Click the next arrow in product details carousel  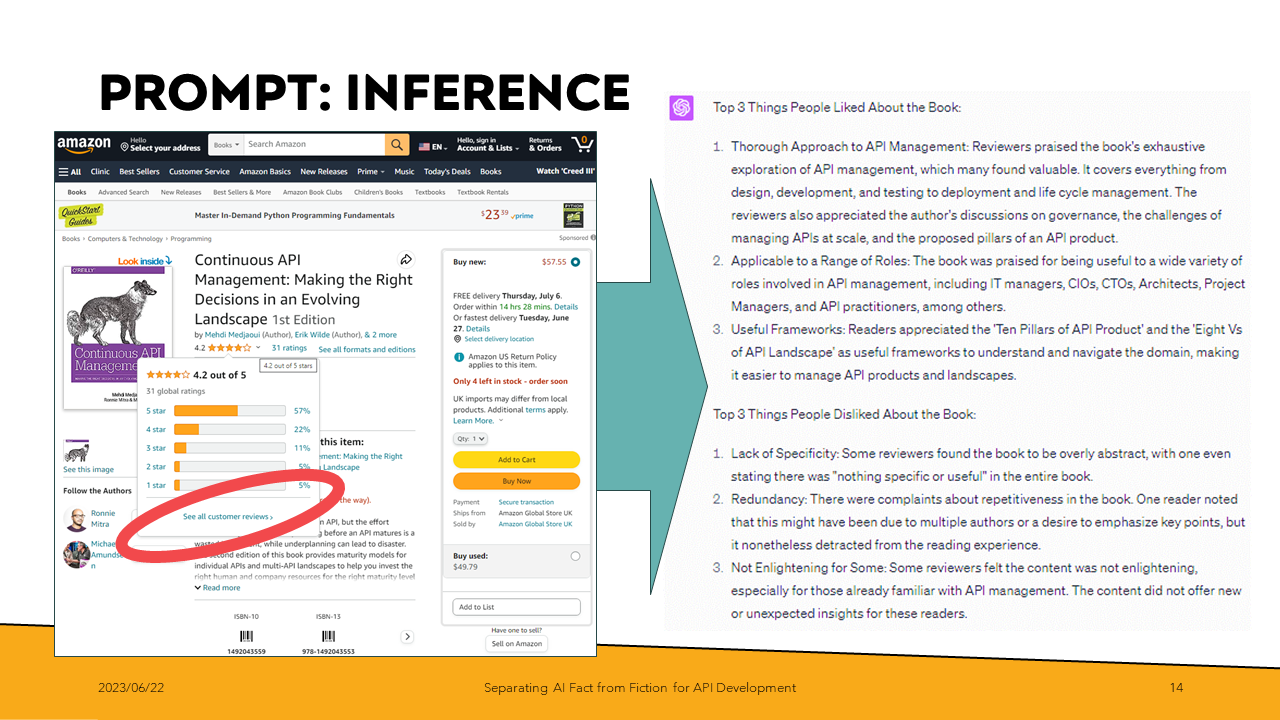tap(407, 636)
